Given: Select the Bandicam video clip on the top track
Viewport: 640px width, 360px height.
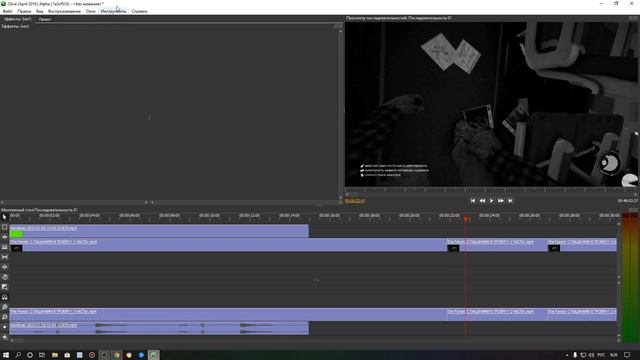Looking at the screenshot, I should click(x=159, y=231).
